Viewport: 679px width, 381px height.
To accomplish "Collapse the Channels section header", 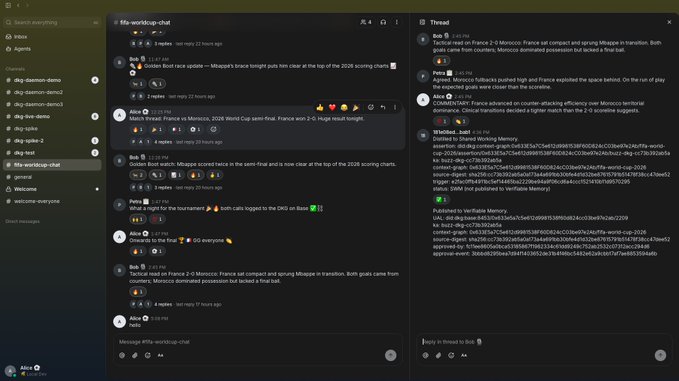I will point(15,69).
